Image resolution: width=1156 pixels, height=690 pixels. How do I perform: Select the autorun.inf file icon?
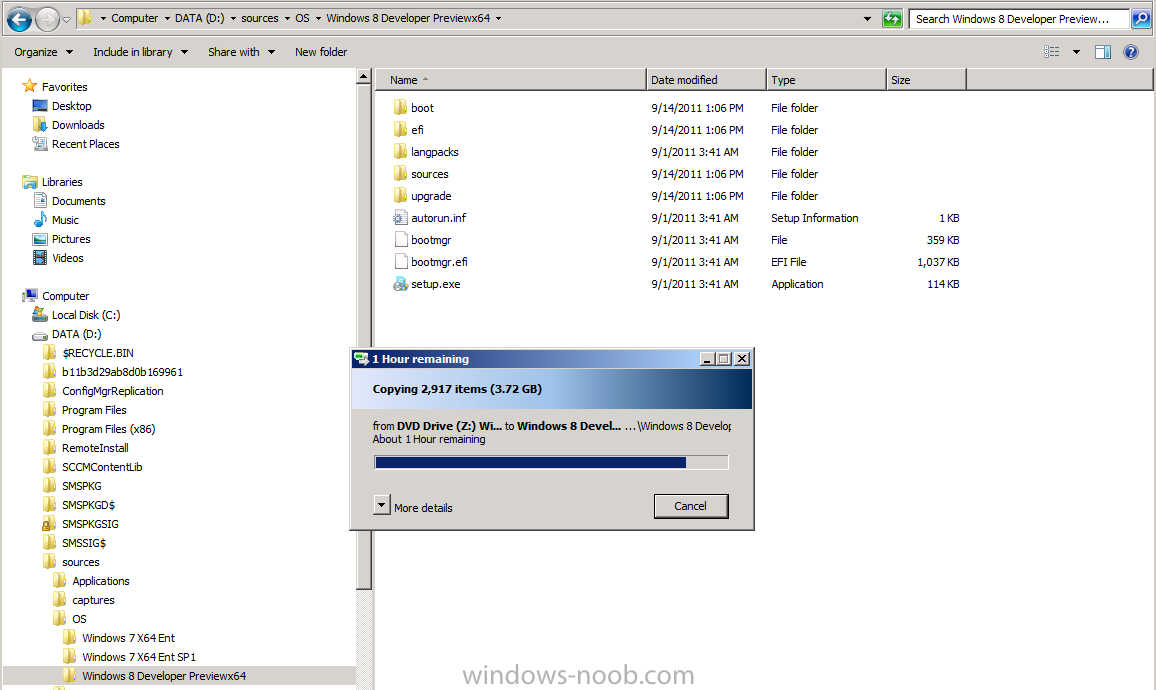[x=400, y=218]
